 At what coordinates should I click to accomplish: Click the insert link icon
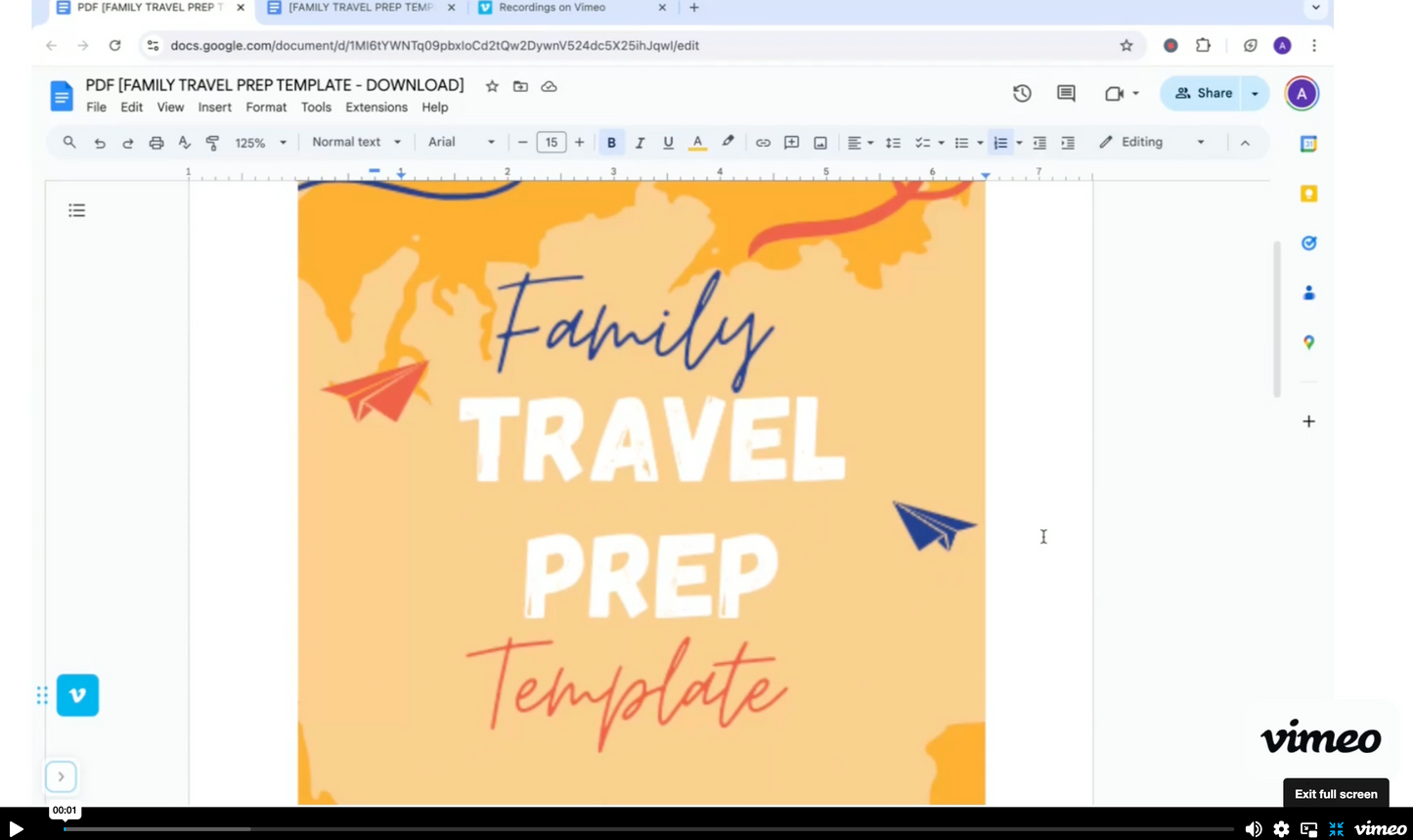(x=763, y=143)
